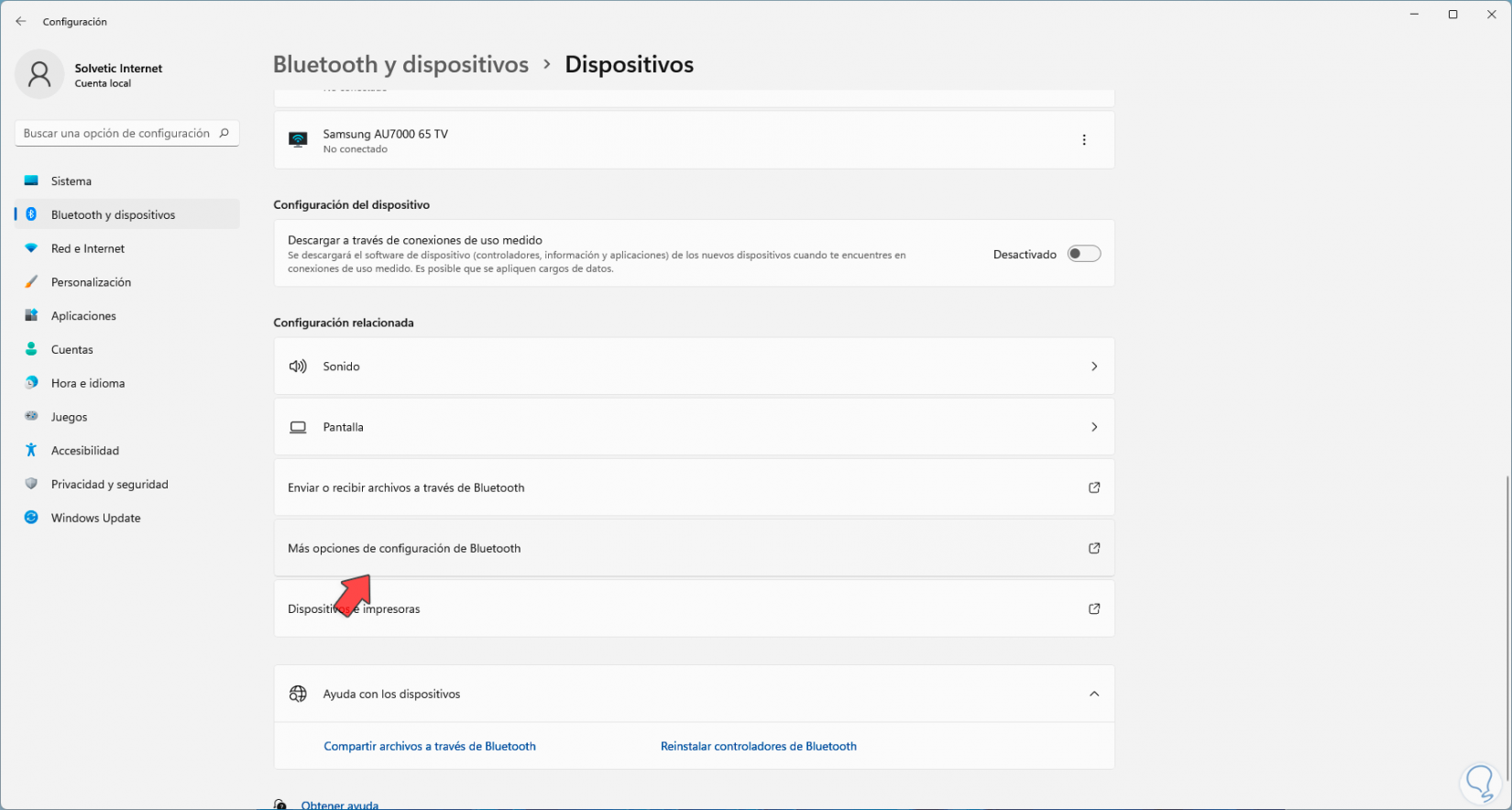Click the search magnifier icon in sidebar
Viewport: 1512px width, 810px height.
[x=225, y=134]
